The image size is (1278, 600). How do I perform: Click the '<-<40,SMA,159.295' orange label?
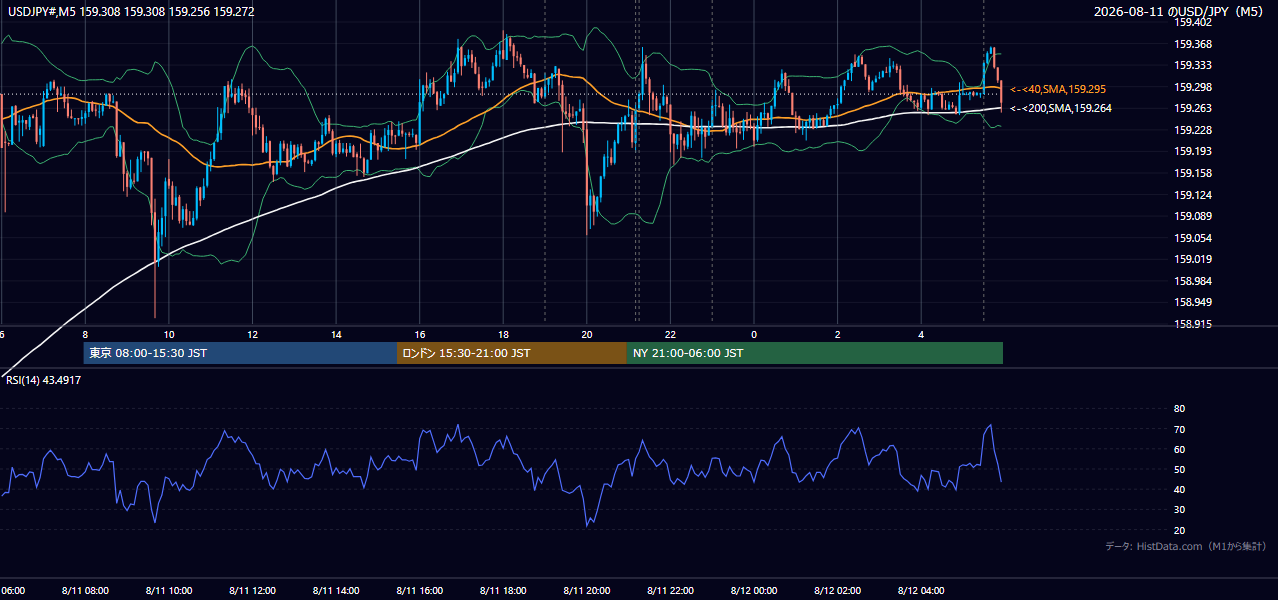(x=1057, y=90)
